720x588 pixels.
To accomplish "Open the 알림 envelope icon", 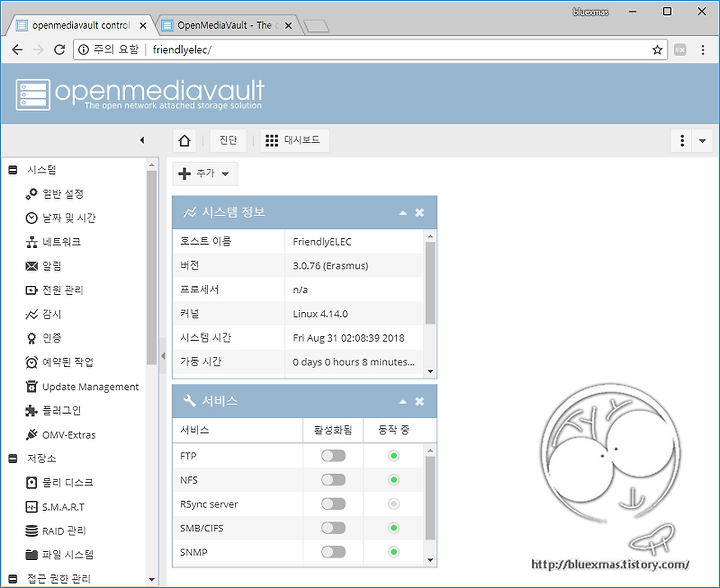I will (31, 266).
